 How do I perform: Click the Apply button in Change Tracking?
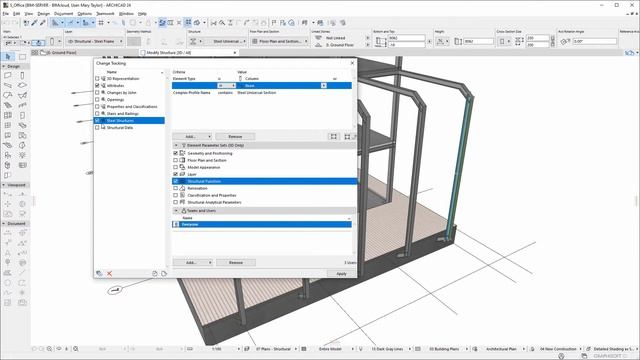pyautogui.click(x=341, y=273)
